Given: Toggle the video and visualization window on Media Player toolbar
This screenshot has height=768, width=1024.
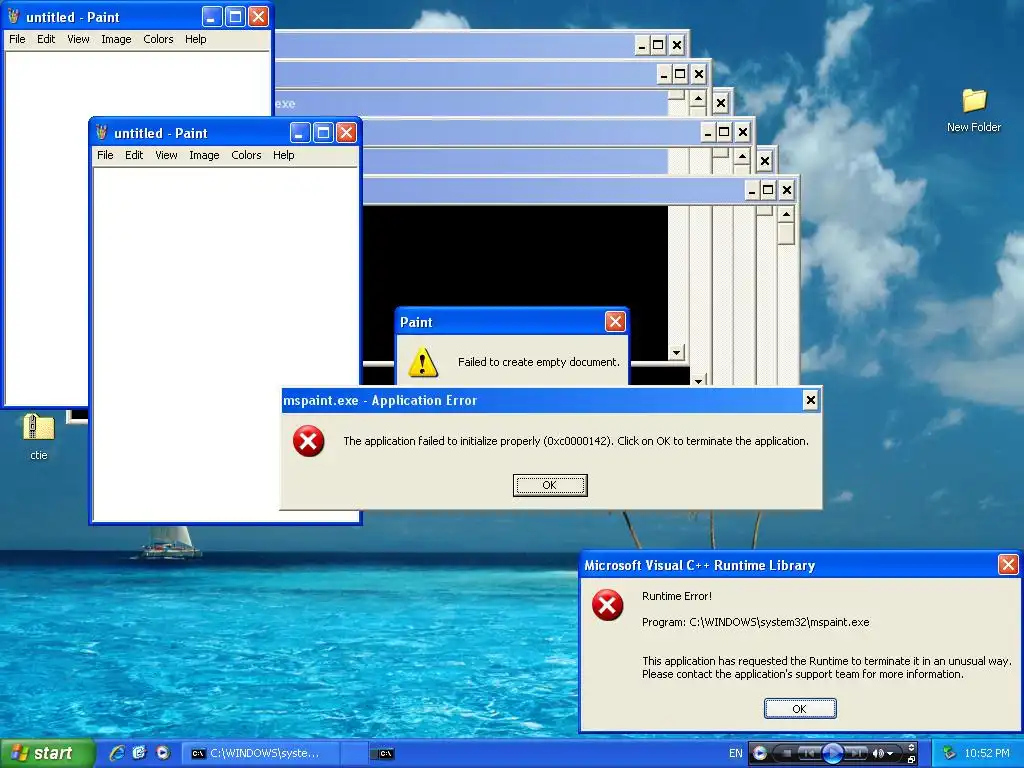Looking at the screenshot, I should click(912, 746).
